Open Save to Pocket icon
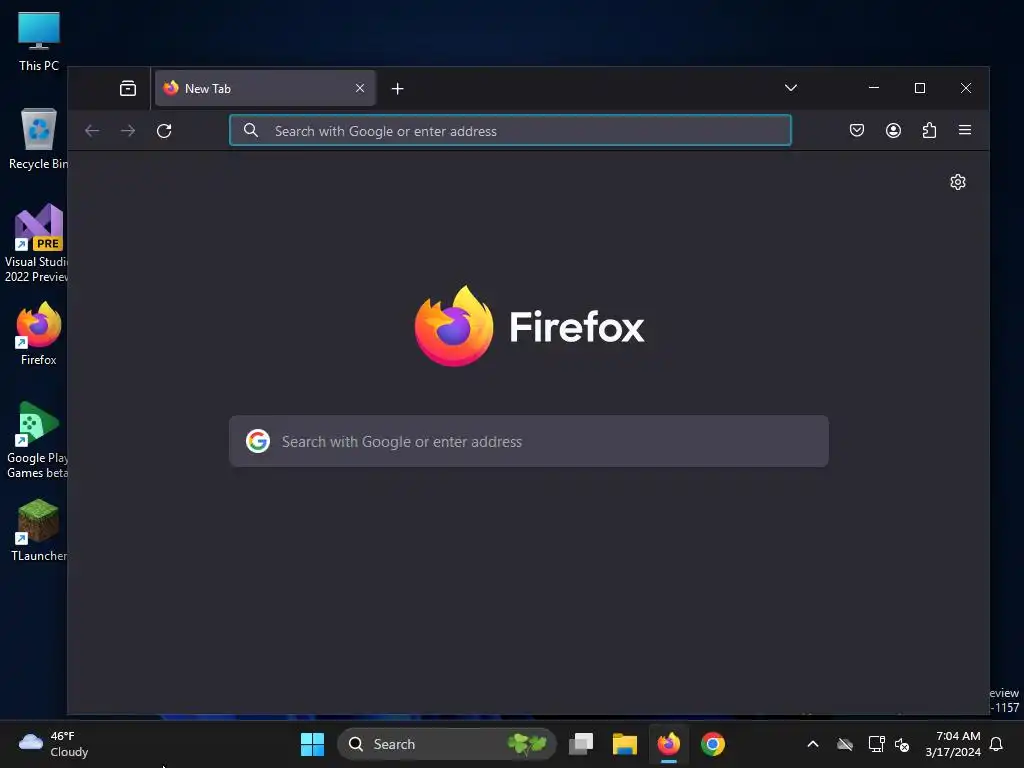This screenshot has width=1024, height=768. click(857, 131)
